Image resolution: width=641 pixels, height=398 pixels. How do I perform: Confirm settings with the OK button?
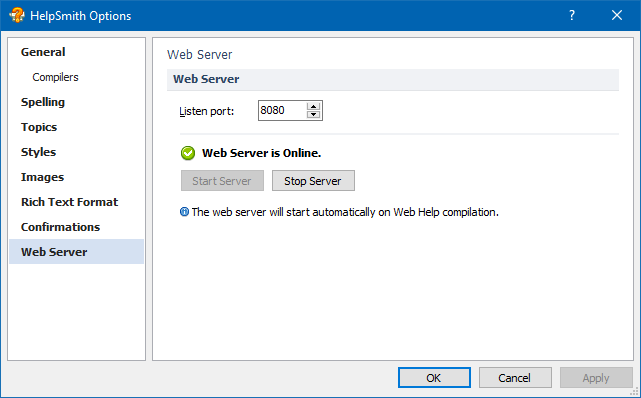(x=434, y=378)
